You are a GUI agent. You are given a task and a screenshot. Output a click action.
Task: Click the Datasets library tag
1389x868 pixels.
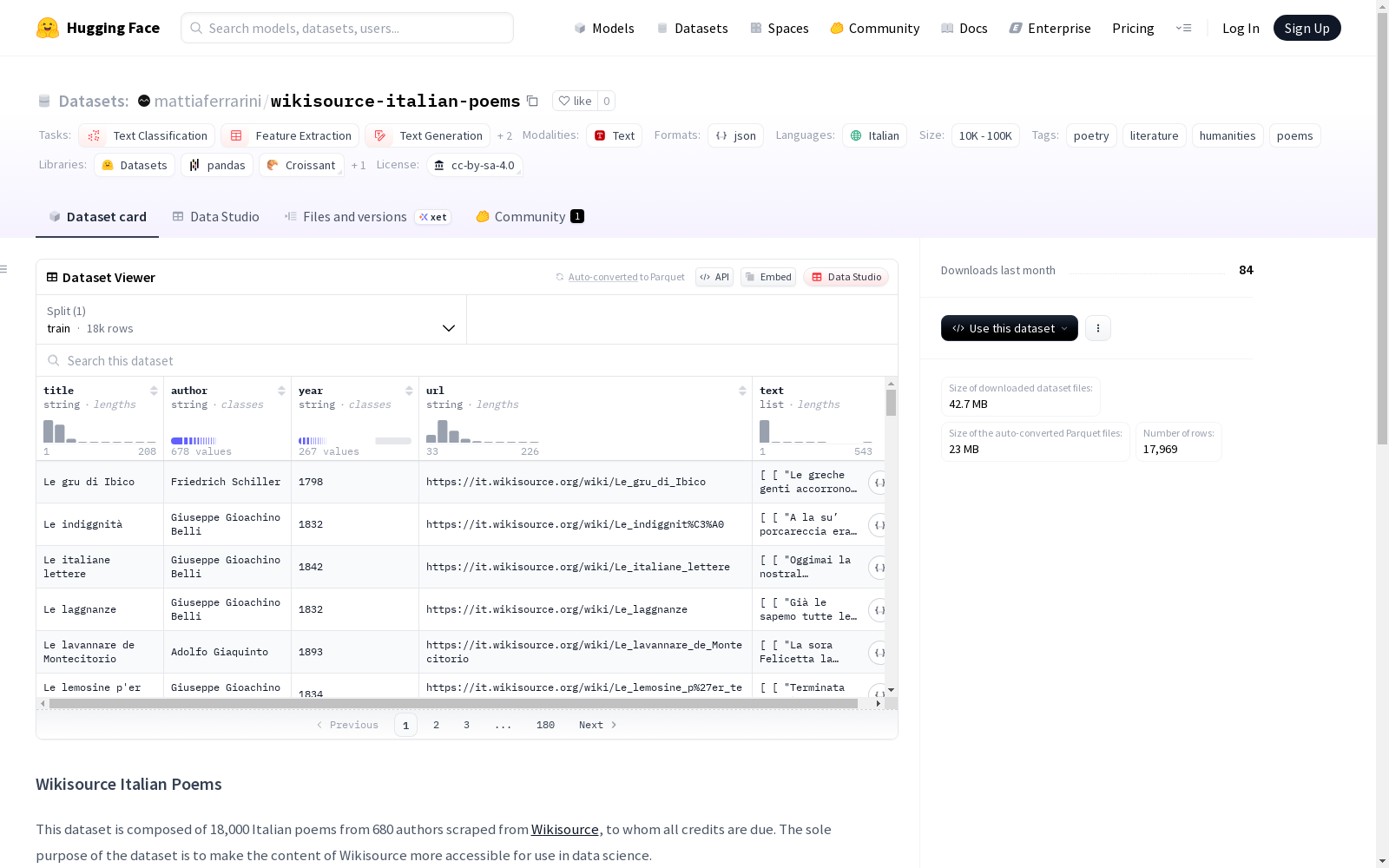coord(135,165)
